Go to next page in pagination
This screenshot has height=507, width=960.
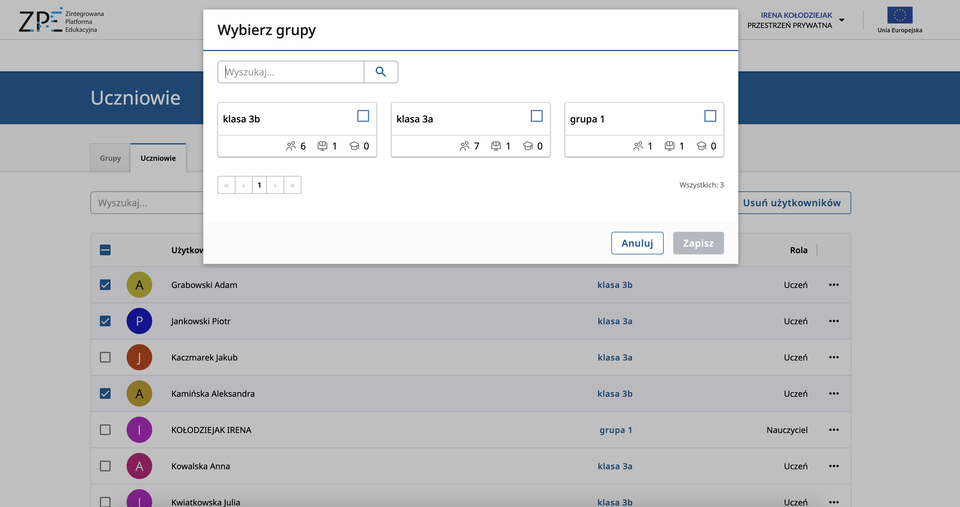tap(275, 185)
